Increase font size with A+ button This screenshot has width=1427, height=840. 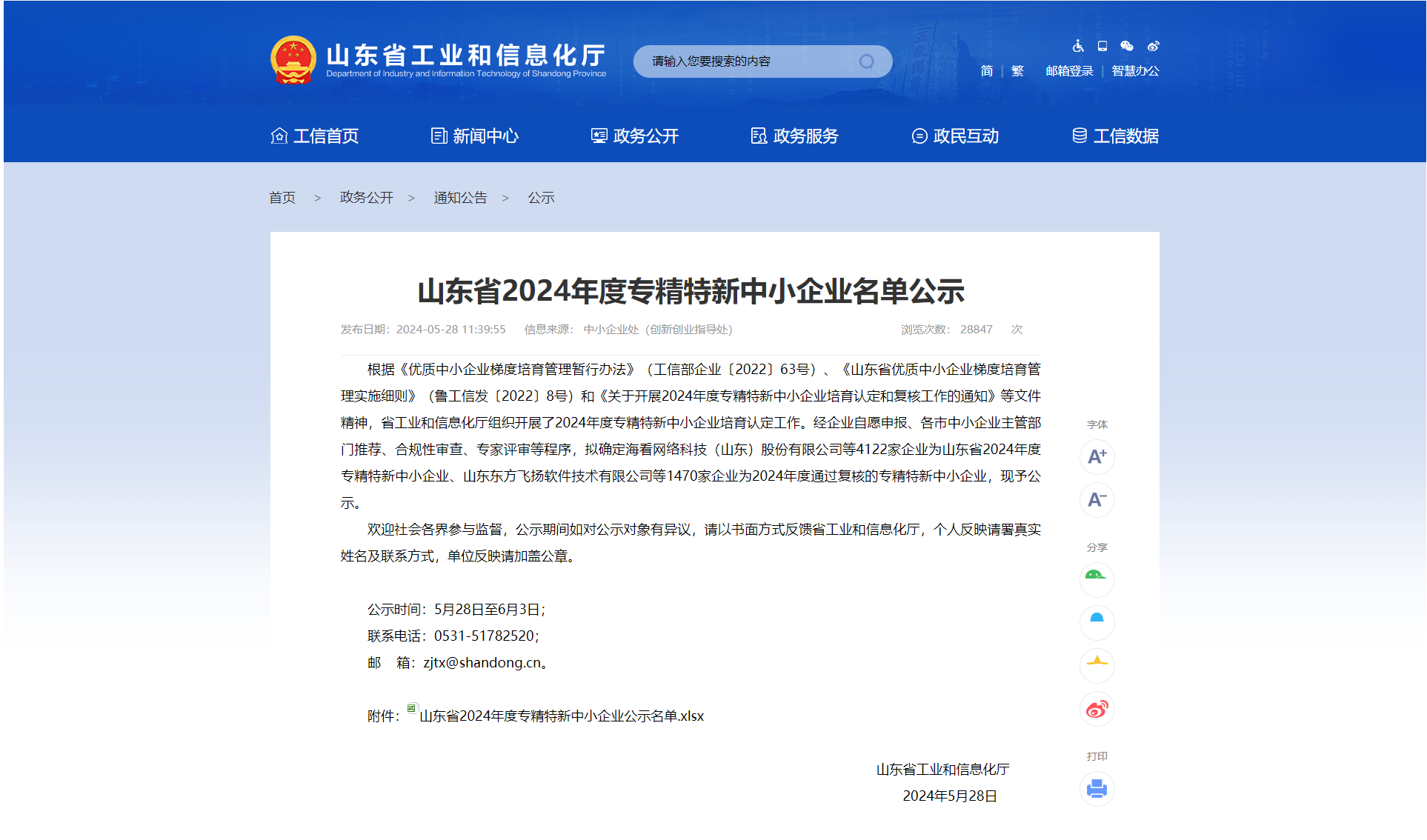point(1097,456)
